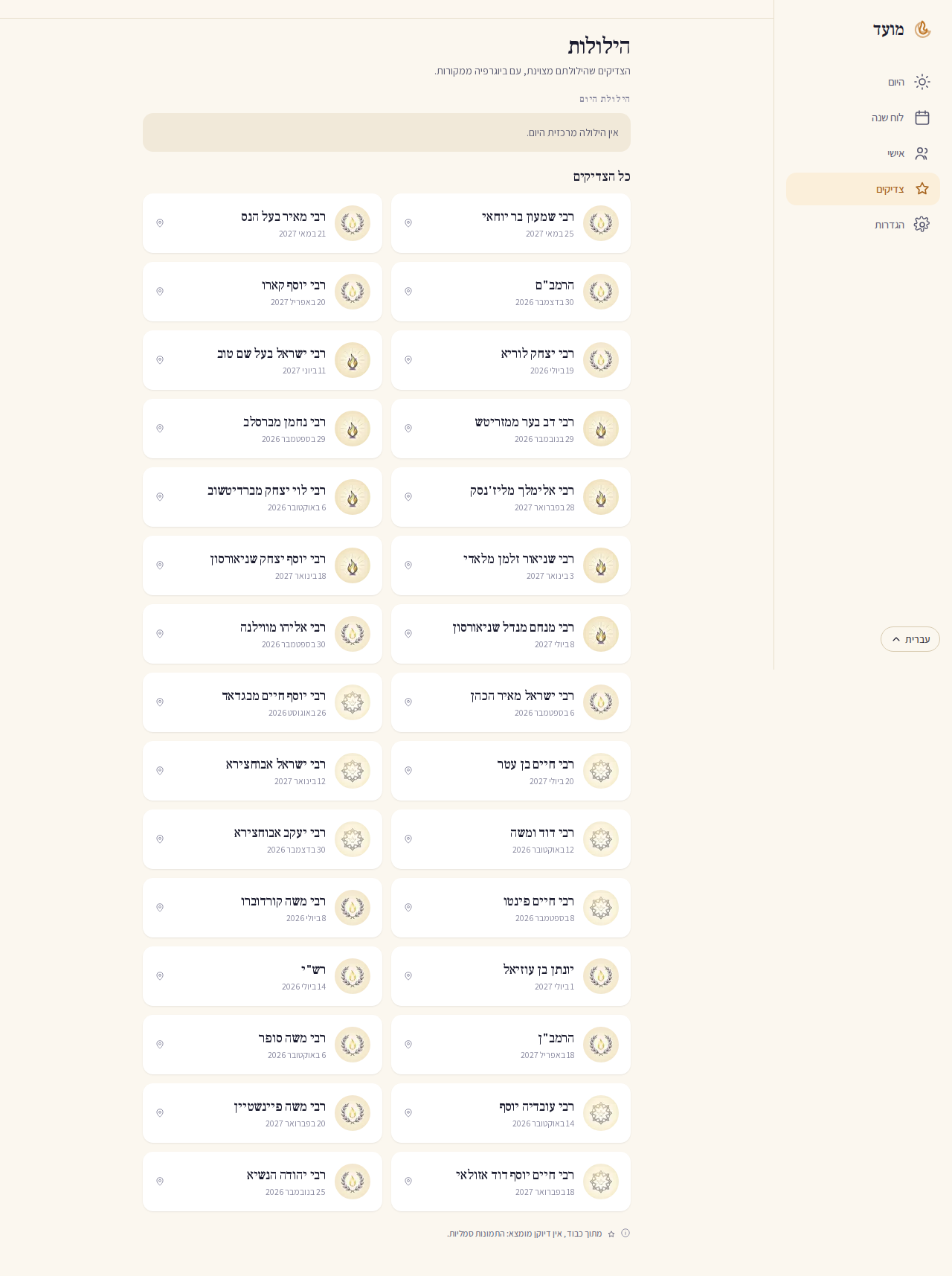952x1276 pixels.
Task: Open אישי people icon
Action: [x=922, y=153]
